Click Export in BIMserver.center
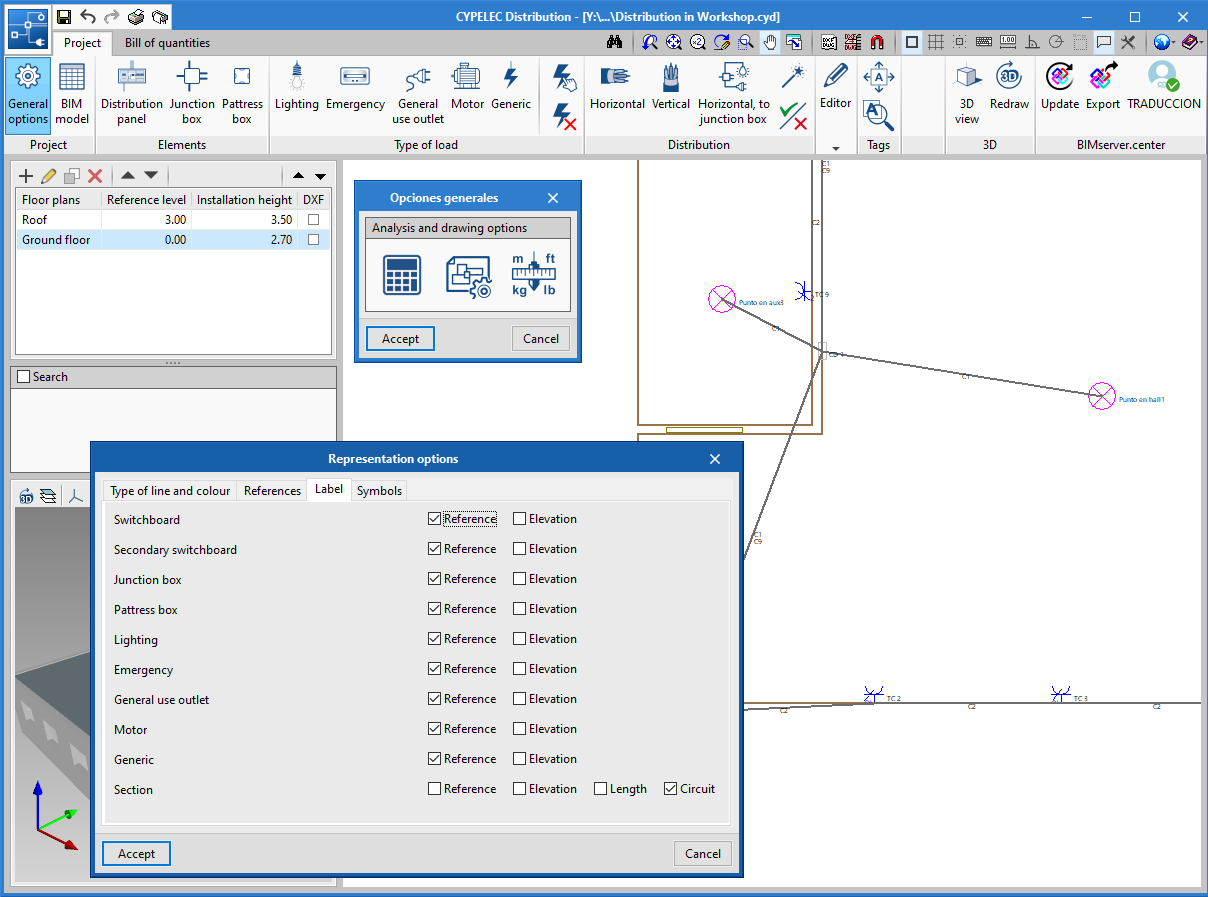1208x897 pixels. (x=1103, y=86)
